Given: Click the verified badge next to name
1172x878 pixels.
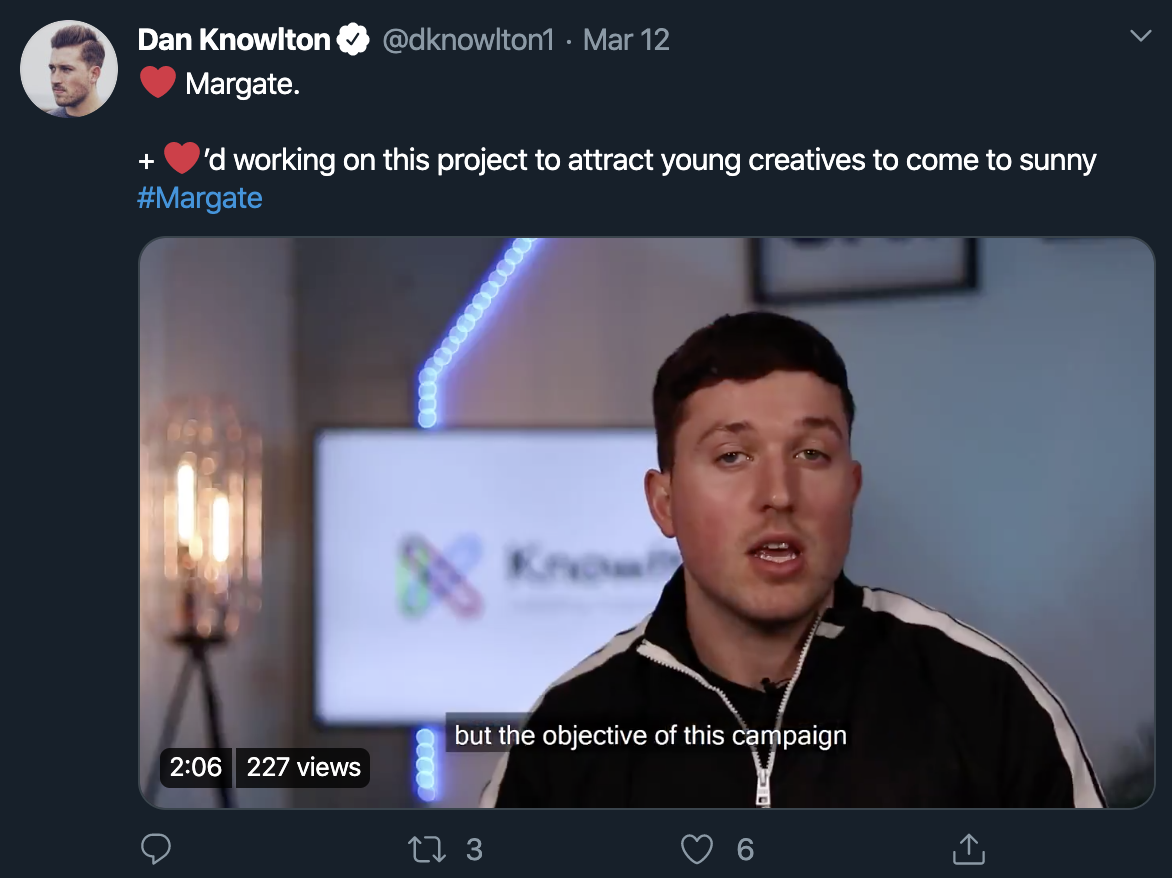Looking at the screenshot, I should pos(352,40).
